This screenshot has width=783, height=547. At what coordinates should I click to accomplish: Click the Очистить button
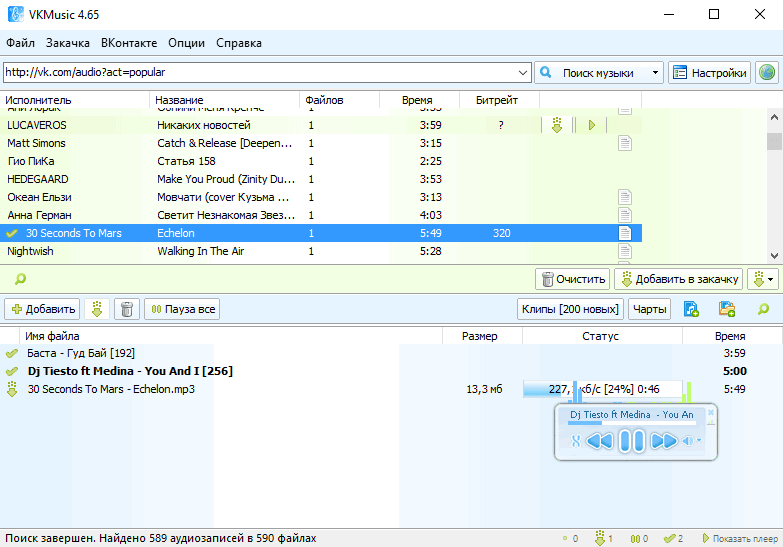(x=574, y=279)
